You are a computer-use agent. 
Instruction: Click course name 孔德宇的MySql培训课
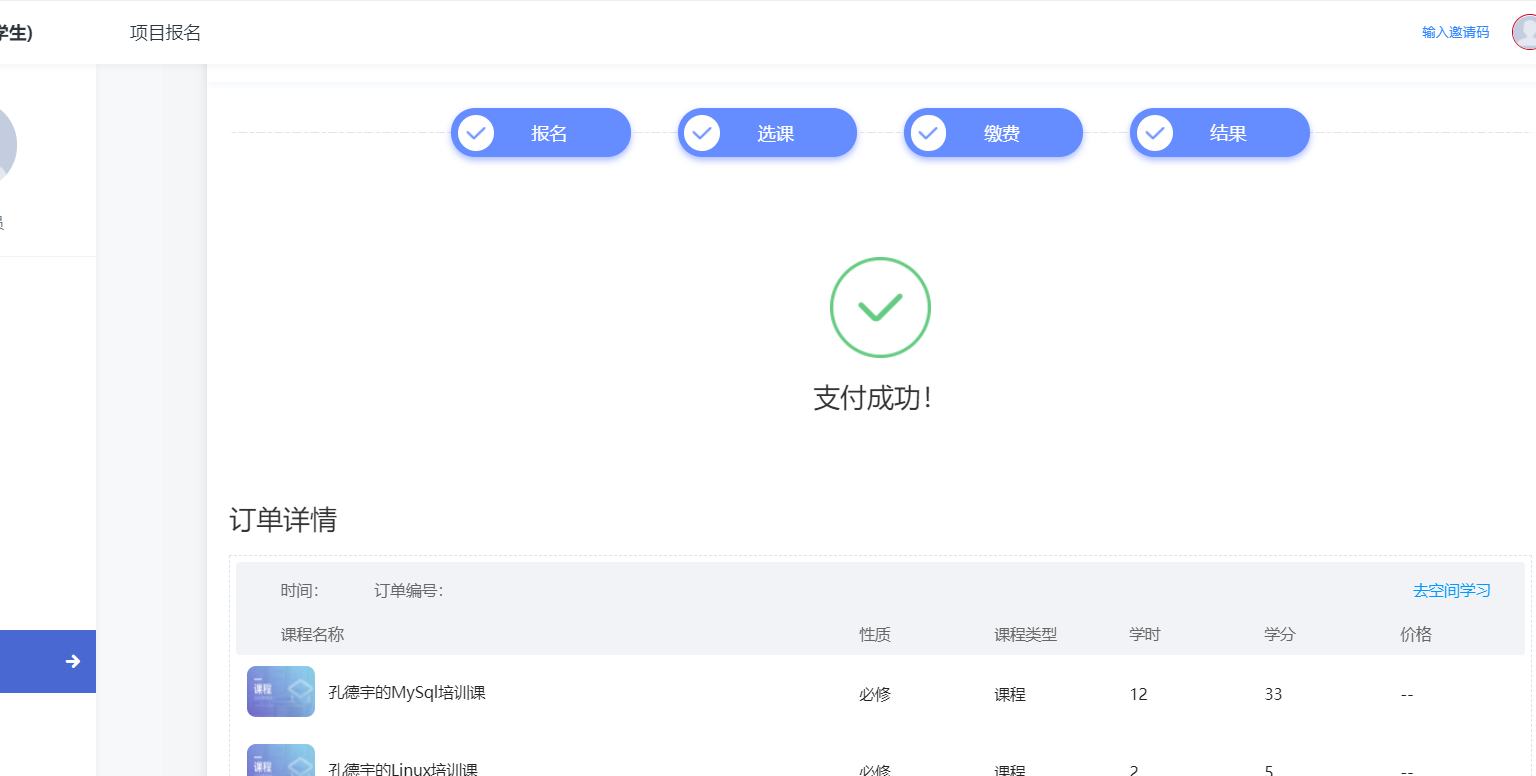(407, 692)
